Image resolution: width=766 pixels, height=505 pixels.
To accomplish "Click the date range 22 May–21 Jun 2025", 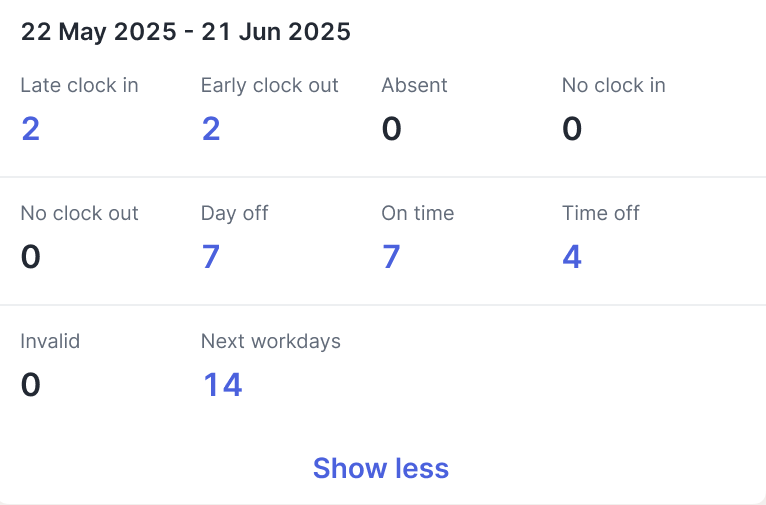I will [x=186, y=32].
